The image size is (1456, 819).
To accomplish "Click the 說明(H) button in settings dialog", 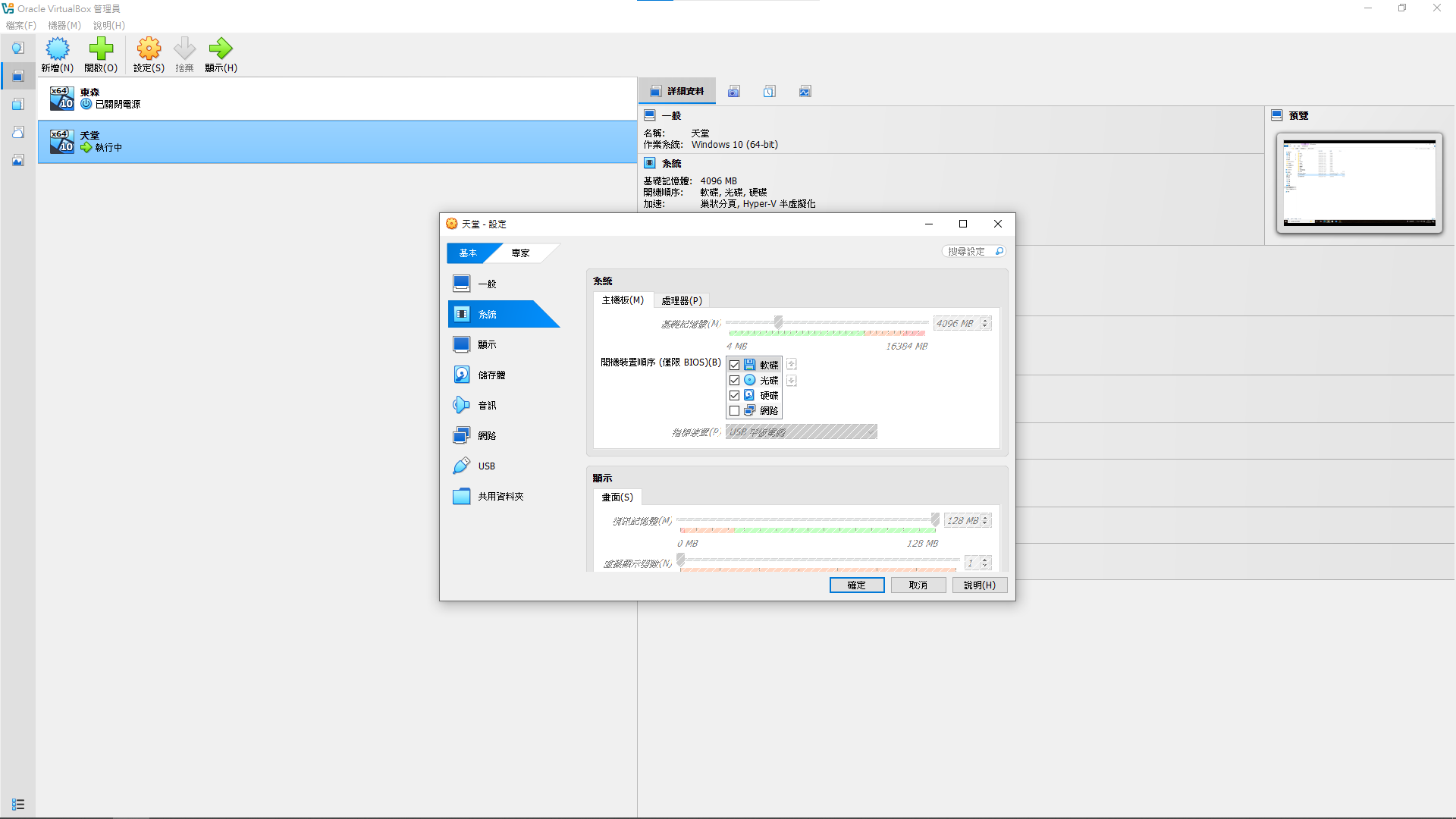I will (x=980, y=585).
